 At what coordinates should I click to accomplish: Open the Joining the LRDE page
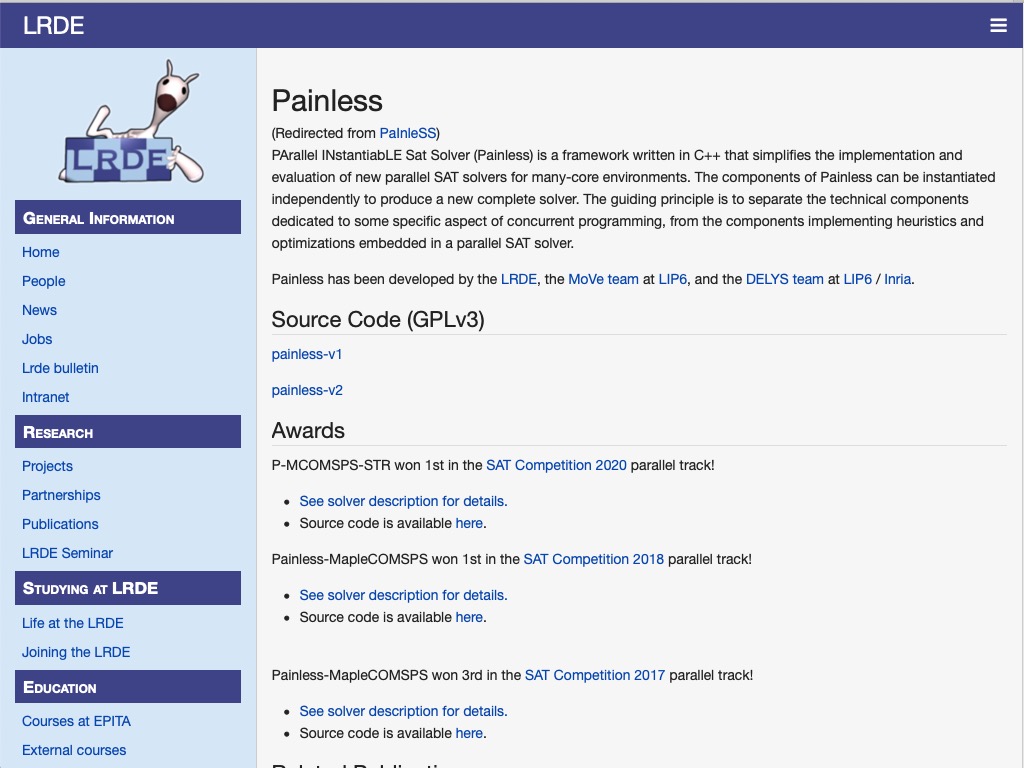[x=76, y=652]
